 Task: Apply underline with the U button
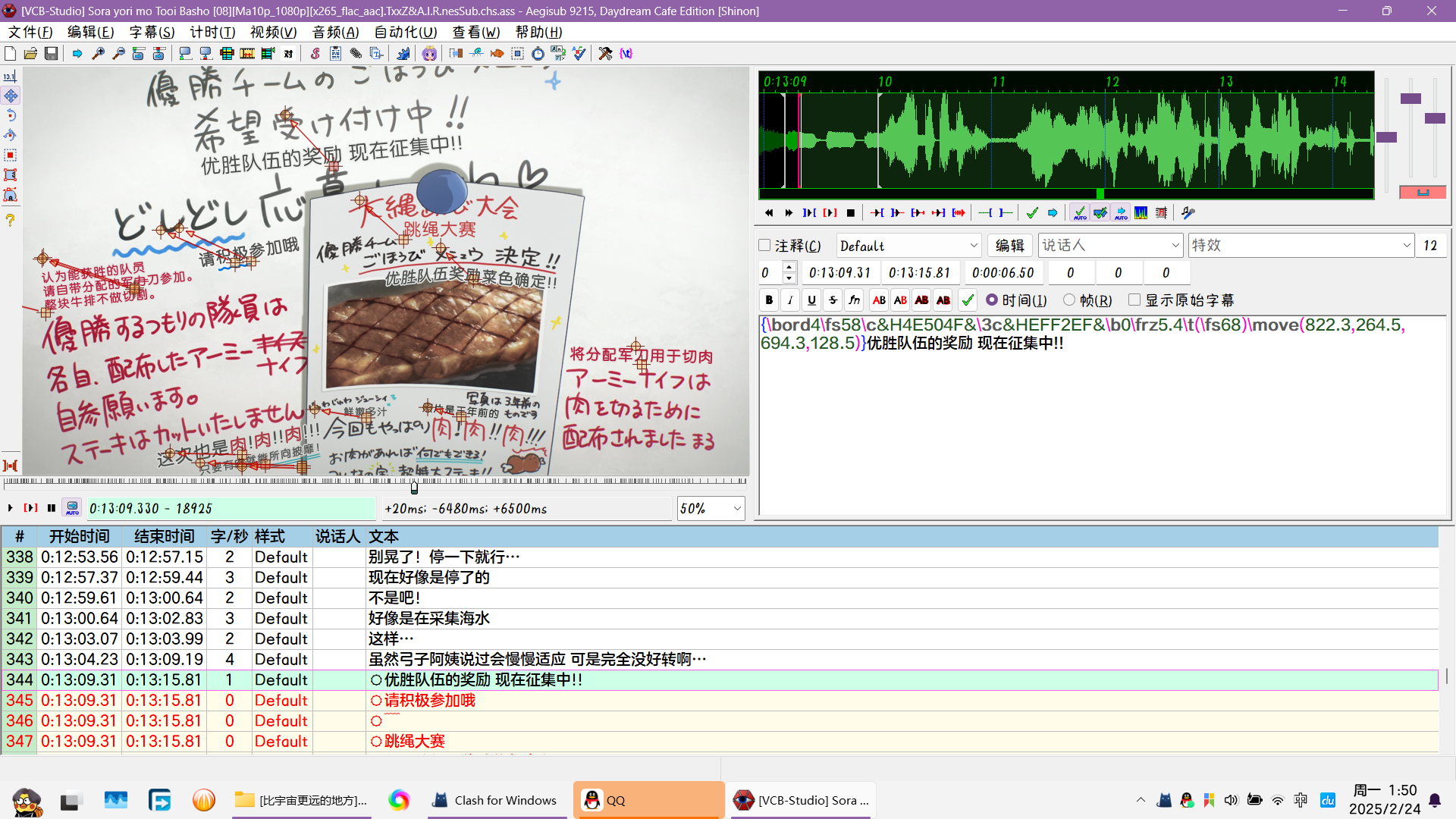811,300
